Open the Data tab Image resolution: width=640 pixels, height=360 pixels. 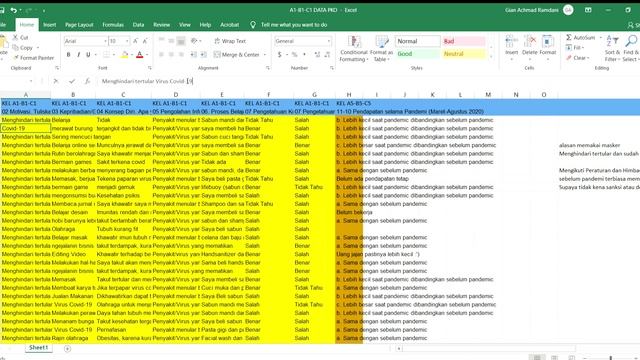point(138,25)
